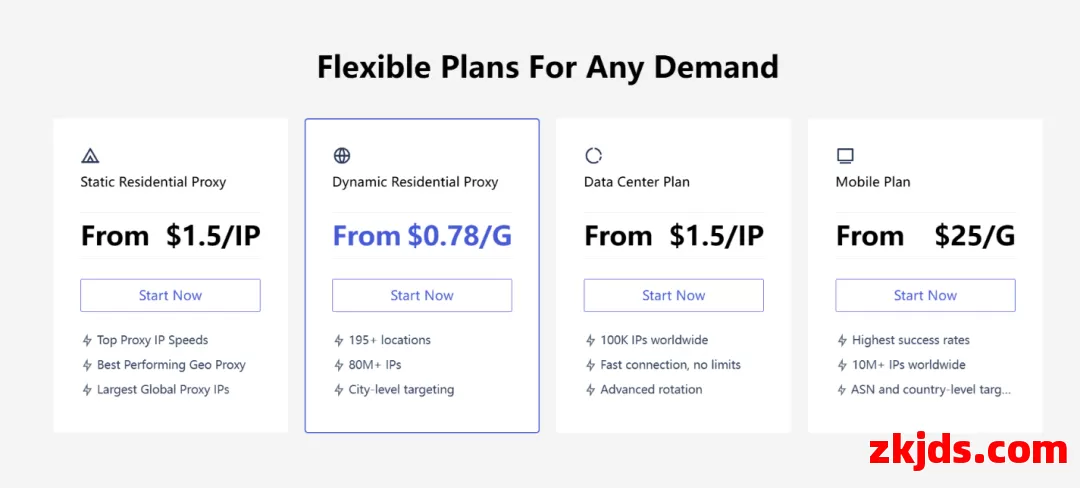Click lightning icon beside 100K IPs worldwide

coord(590,340)
